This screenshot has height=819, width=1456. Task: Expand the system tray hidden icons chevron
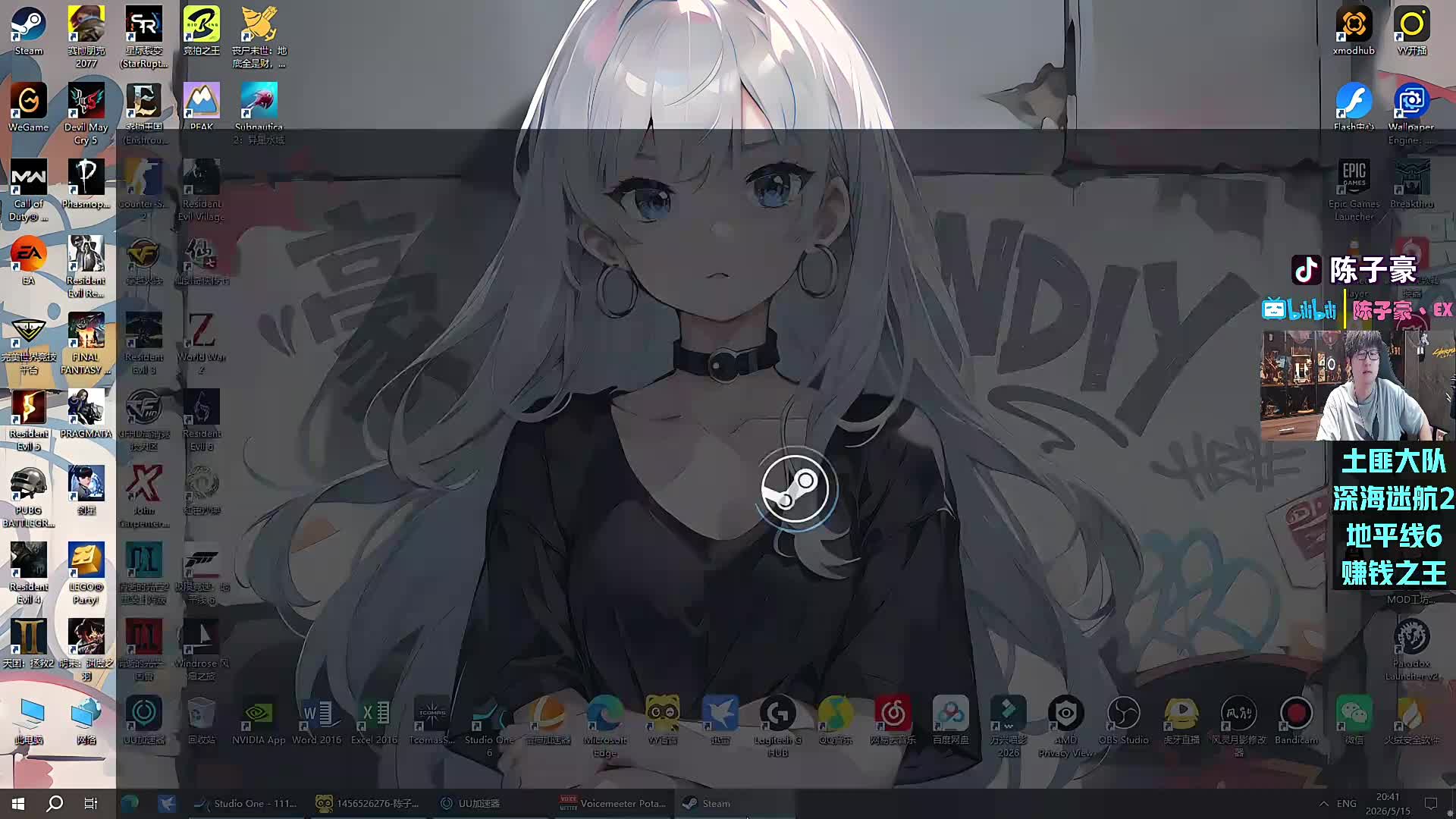[1323, 803]
